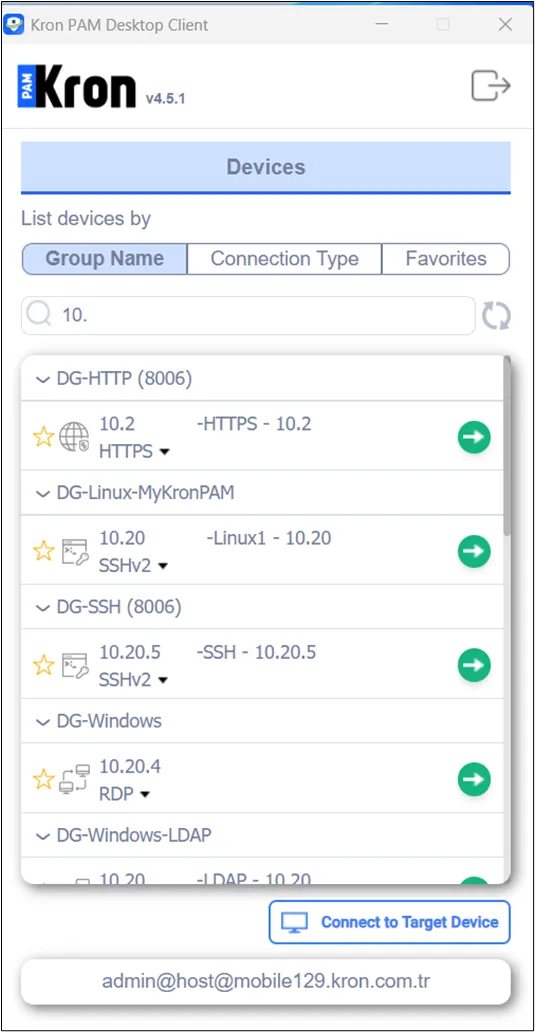Screen dimensions: 535x1032
Task: Click the Connect to Target Device button
Action: click(x=390, y=922)
